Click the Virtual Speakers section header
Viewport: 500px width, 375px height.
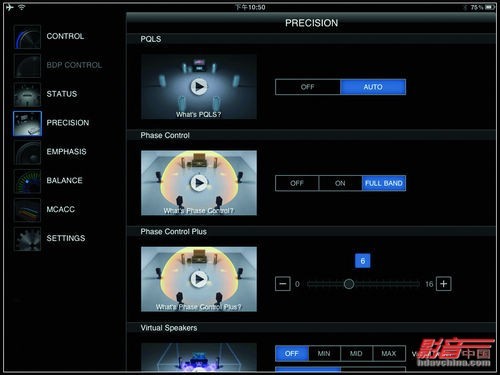311,328
